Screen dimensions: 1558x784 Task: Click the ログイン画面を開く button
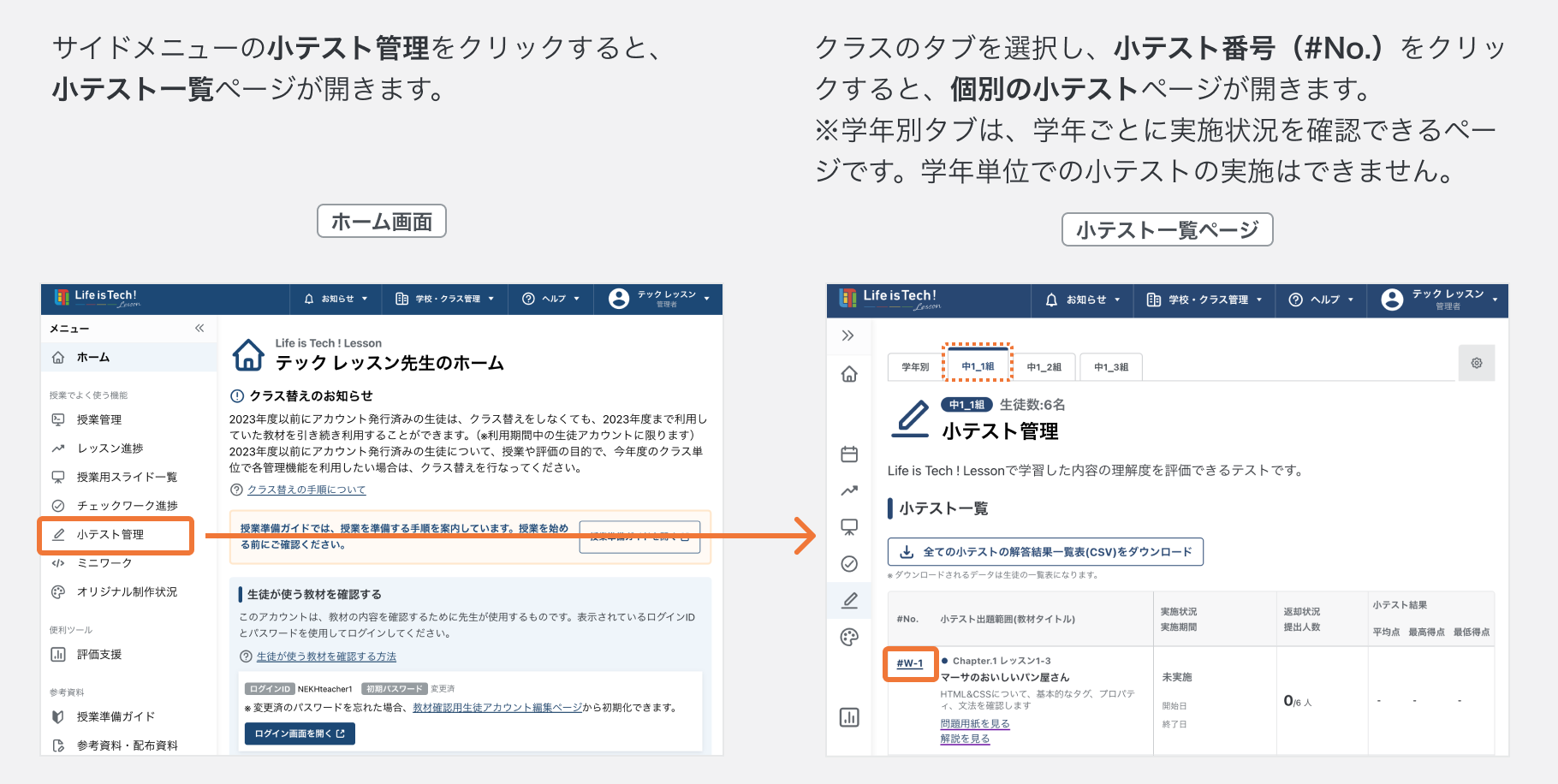tap(299, 733)
